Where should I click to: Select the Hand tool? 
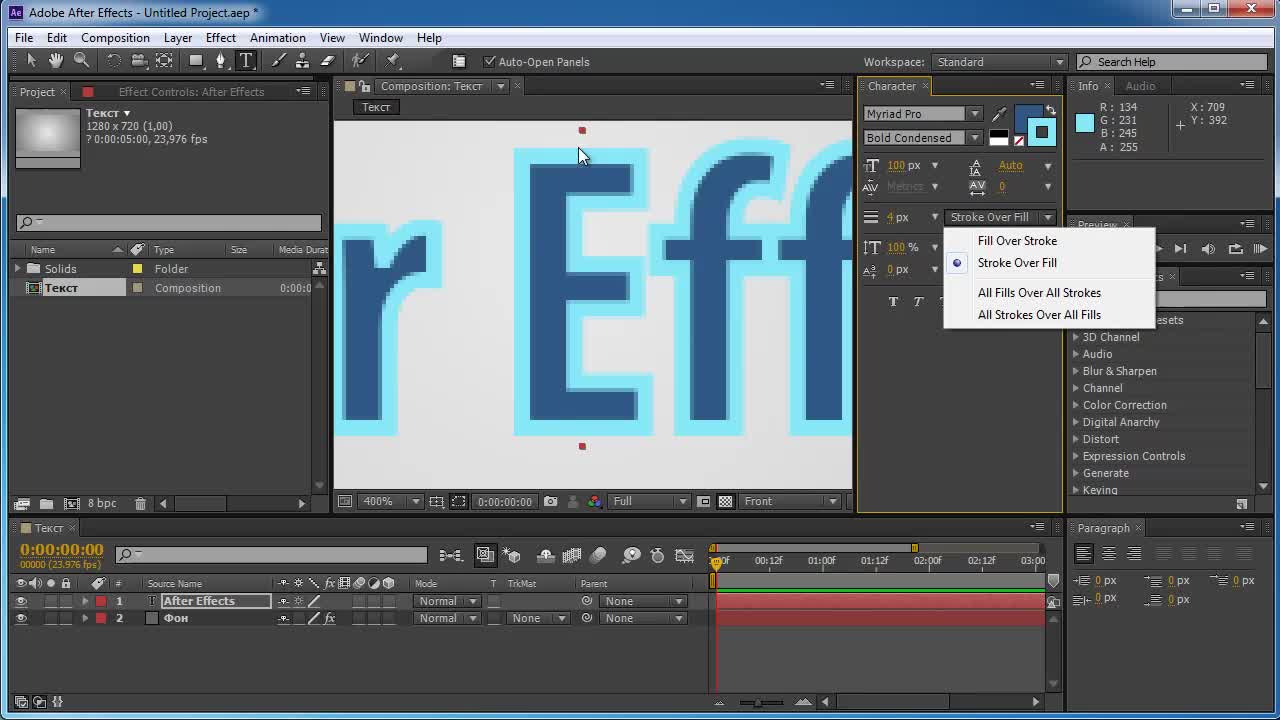56,61
